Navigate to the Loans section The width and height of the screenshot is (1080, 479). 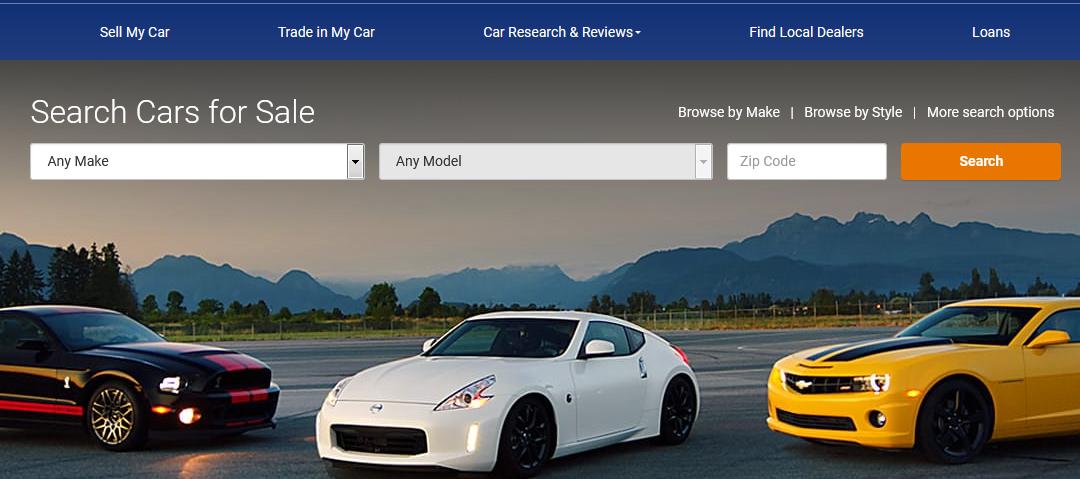point(991,32)
